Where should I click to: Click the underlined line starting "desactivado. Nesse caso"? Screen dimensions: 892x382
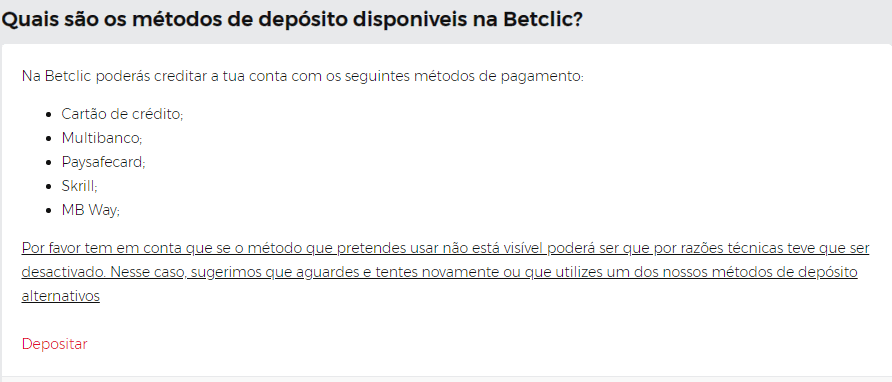pyautogui.click(x=439, y=272)
